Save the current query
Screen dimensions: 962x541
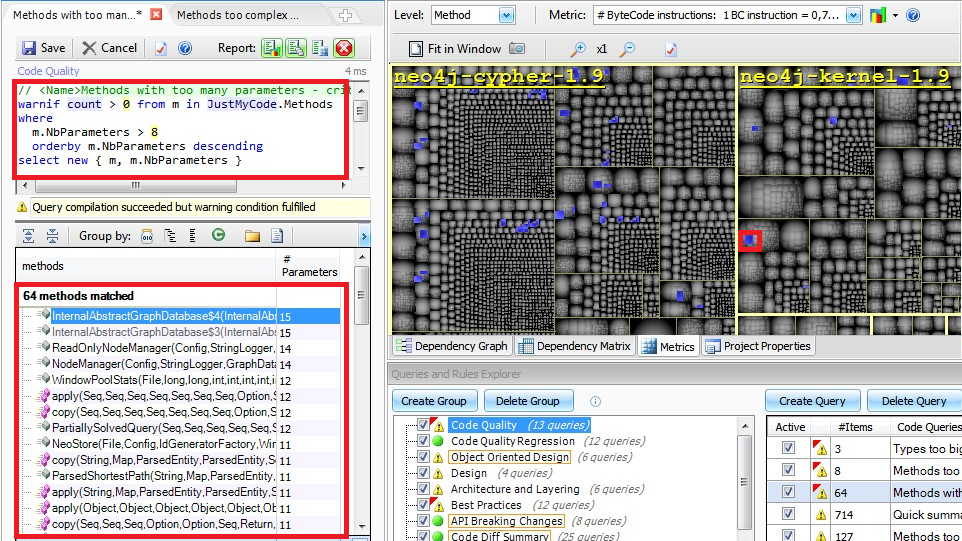(43, 48)
